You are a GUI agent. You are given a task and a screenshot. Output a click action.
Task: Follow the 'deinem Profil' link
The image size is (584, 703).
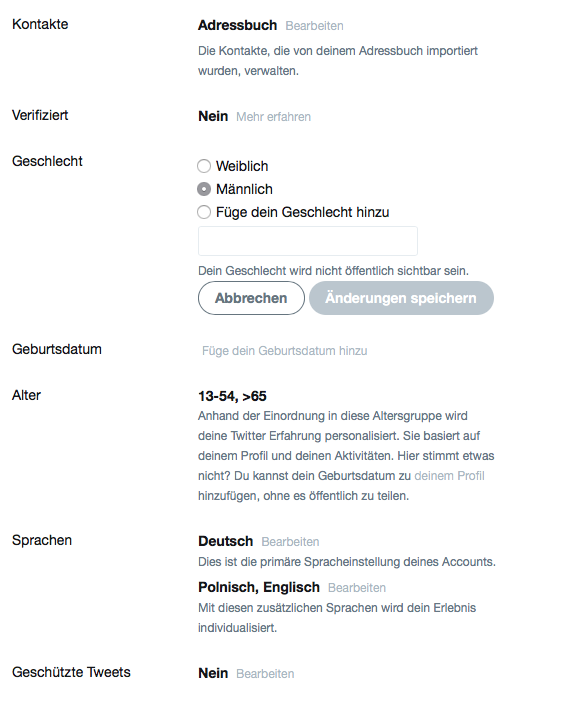449,476
